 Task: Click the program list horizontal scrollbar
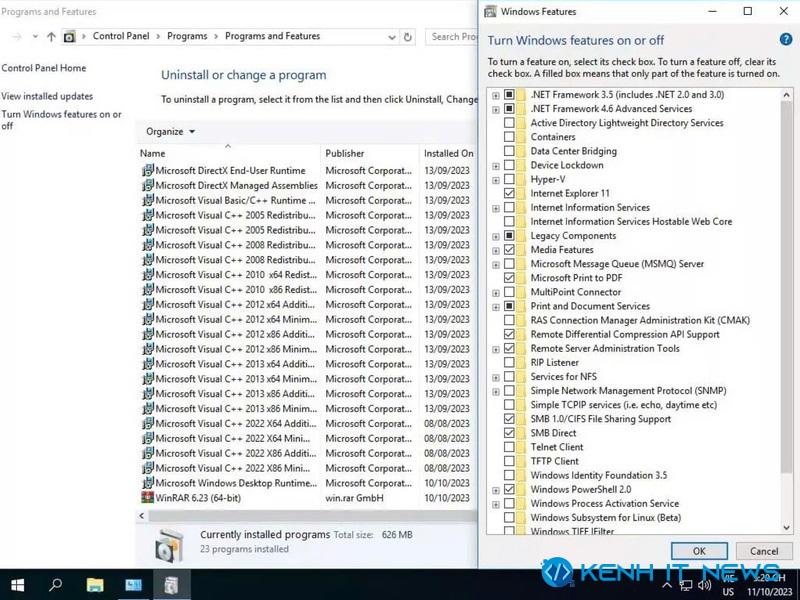[312, 516]
